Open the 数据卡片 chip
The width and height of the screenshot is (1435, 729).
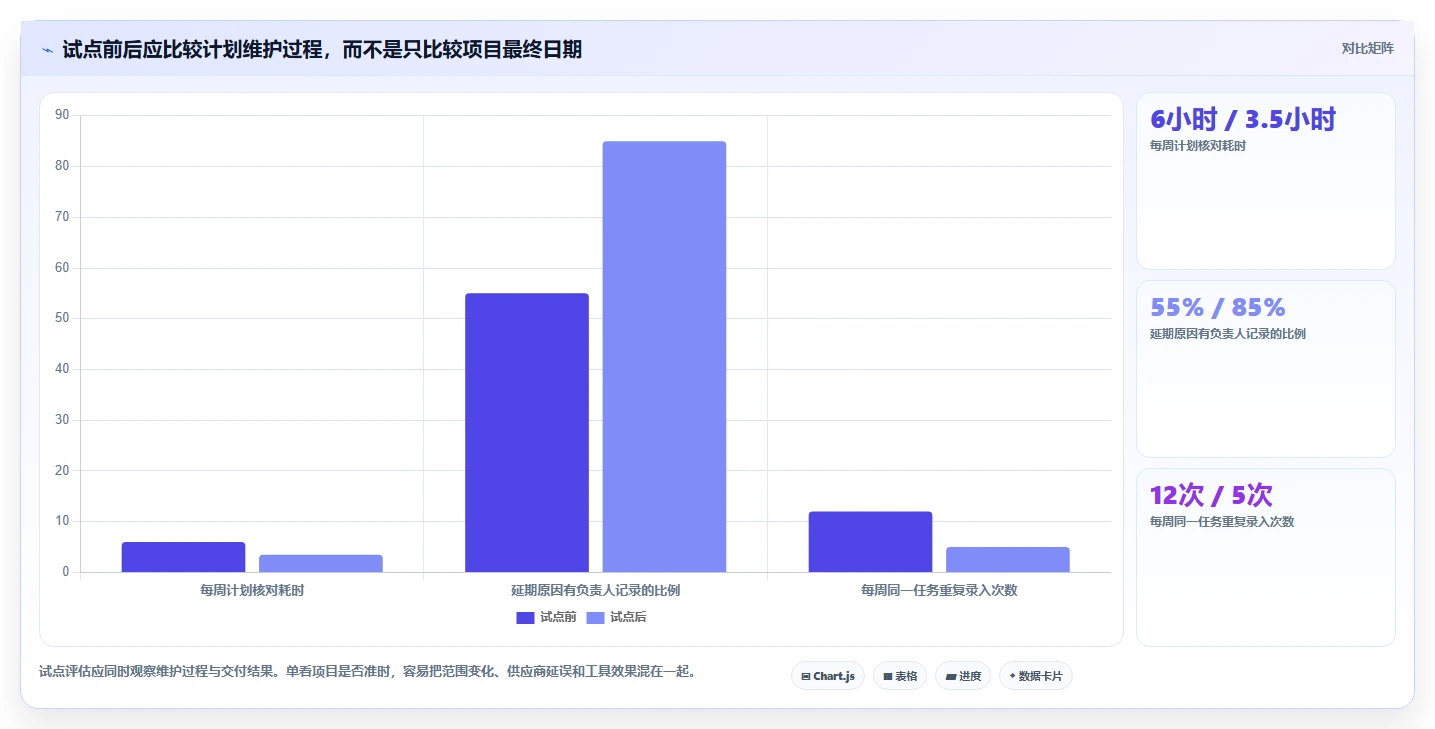(x=1036, y=676)
